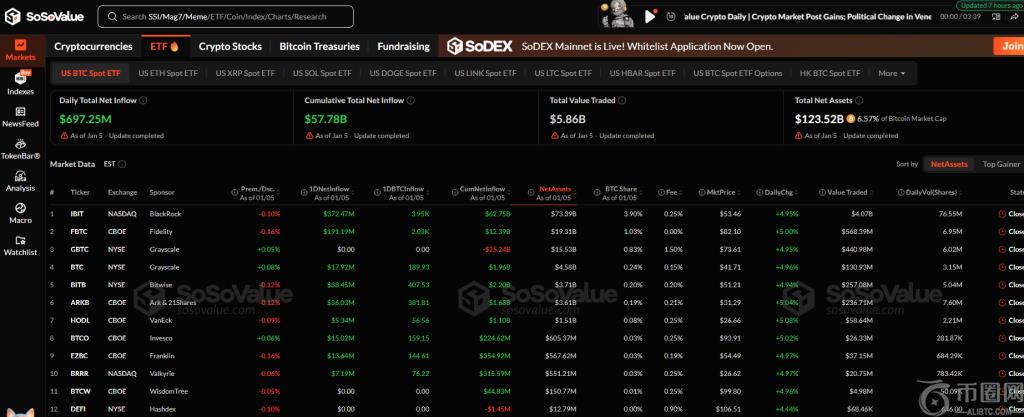Click the SoDEX Mainnet banner text
The image size is (1024, 417).
647,46
